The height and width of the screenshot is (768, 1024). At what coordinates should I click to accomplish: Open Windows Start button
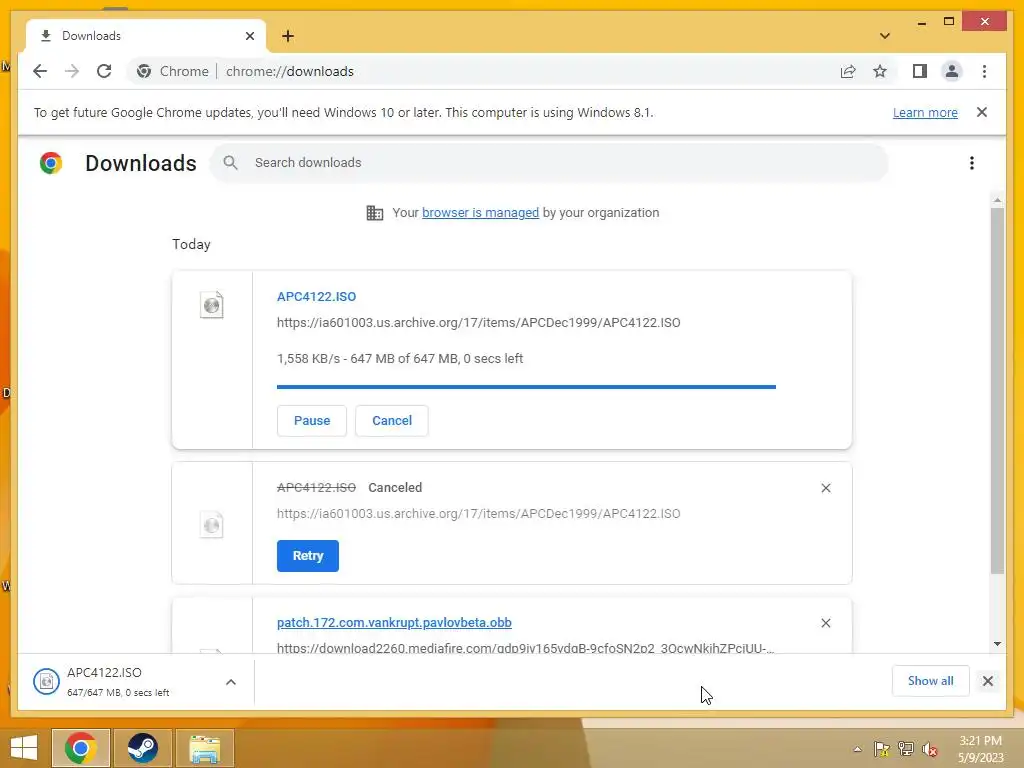(x=24, y=748)
